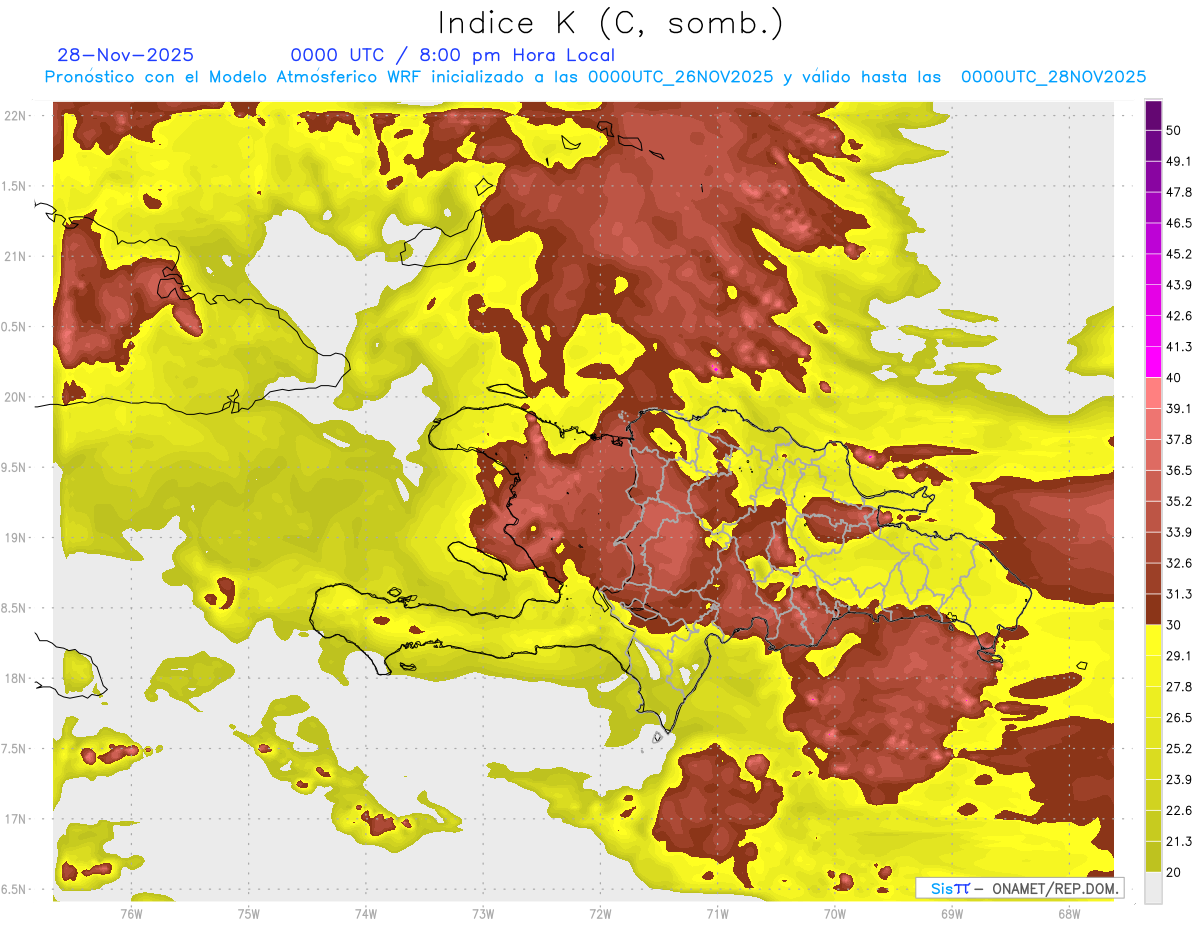
Task: Click the '36.5' colour scale value
Action: click(x=1179, y=470)
